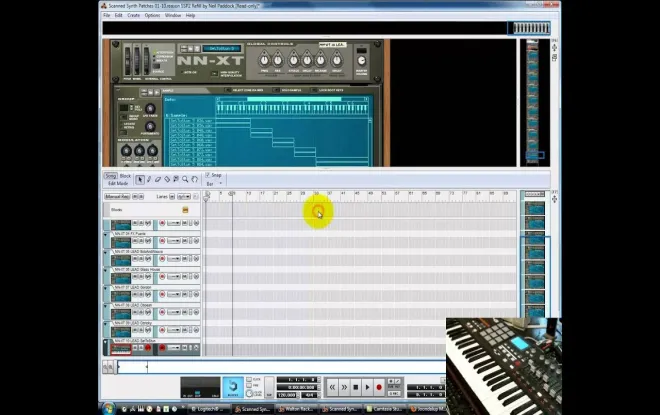Viewport: 660px width, 415px height.
Task: Click the Rewind button in transport
Action: 332,387
